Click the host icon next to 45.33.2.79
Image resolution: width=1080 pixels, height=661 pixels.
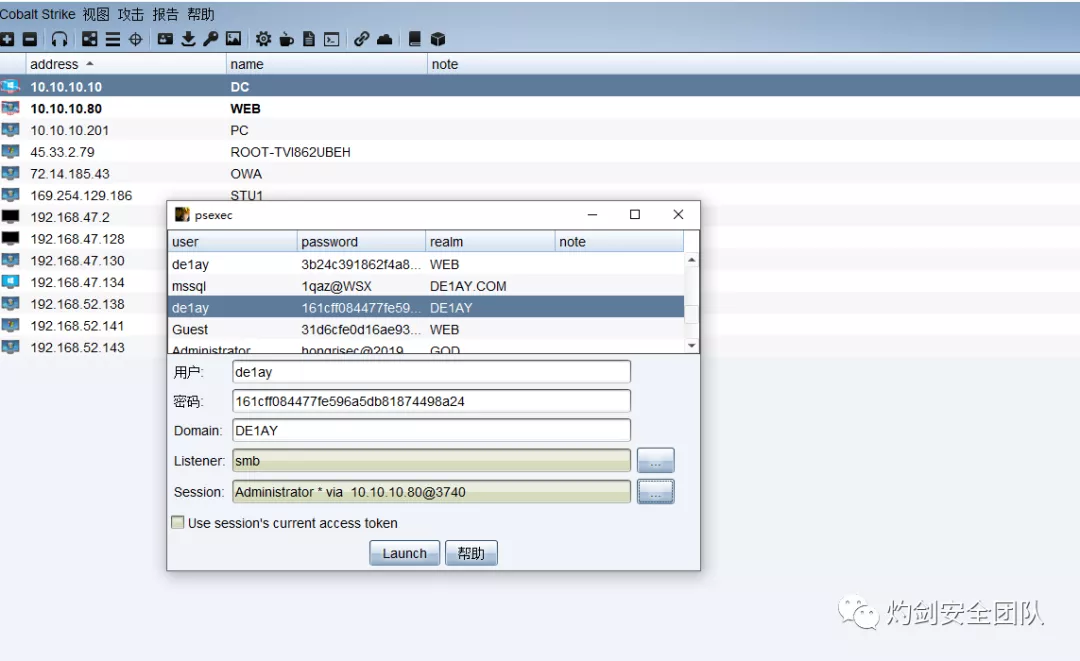click(10, 151)
